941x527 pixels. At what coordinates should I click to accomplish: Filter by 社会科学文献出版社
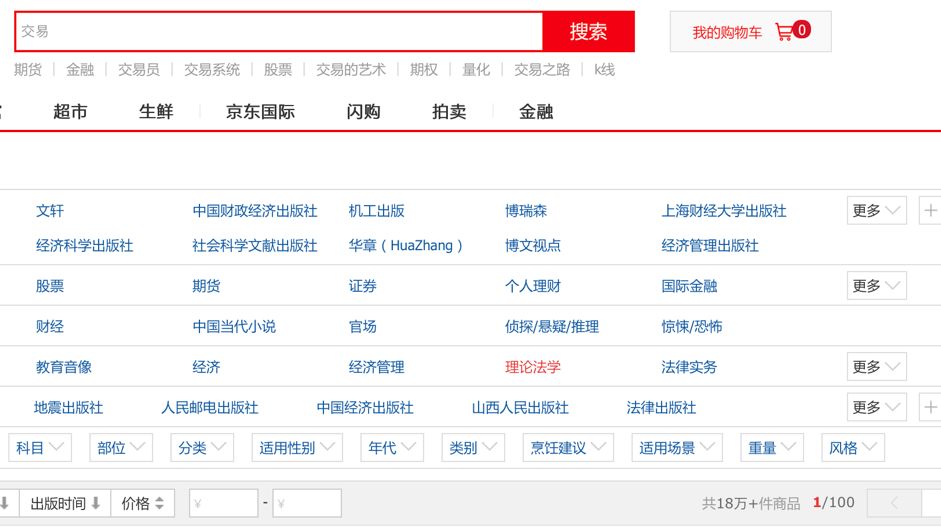254,245
